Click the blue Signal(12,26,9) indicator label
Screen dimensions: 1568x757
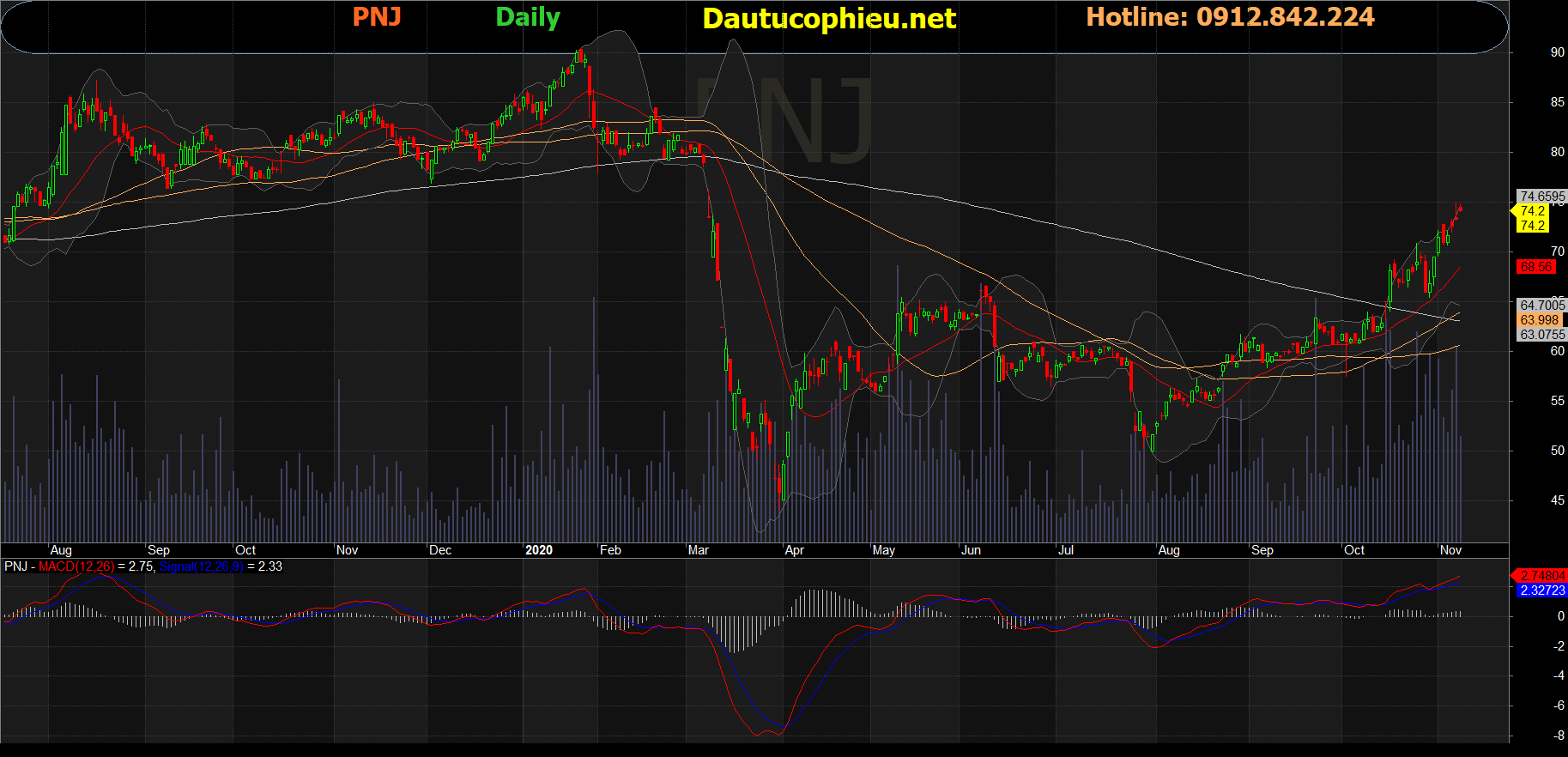202,566
